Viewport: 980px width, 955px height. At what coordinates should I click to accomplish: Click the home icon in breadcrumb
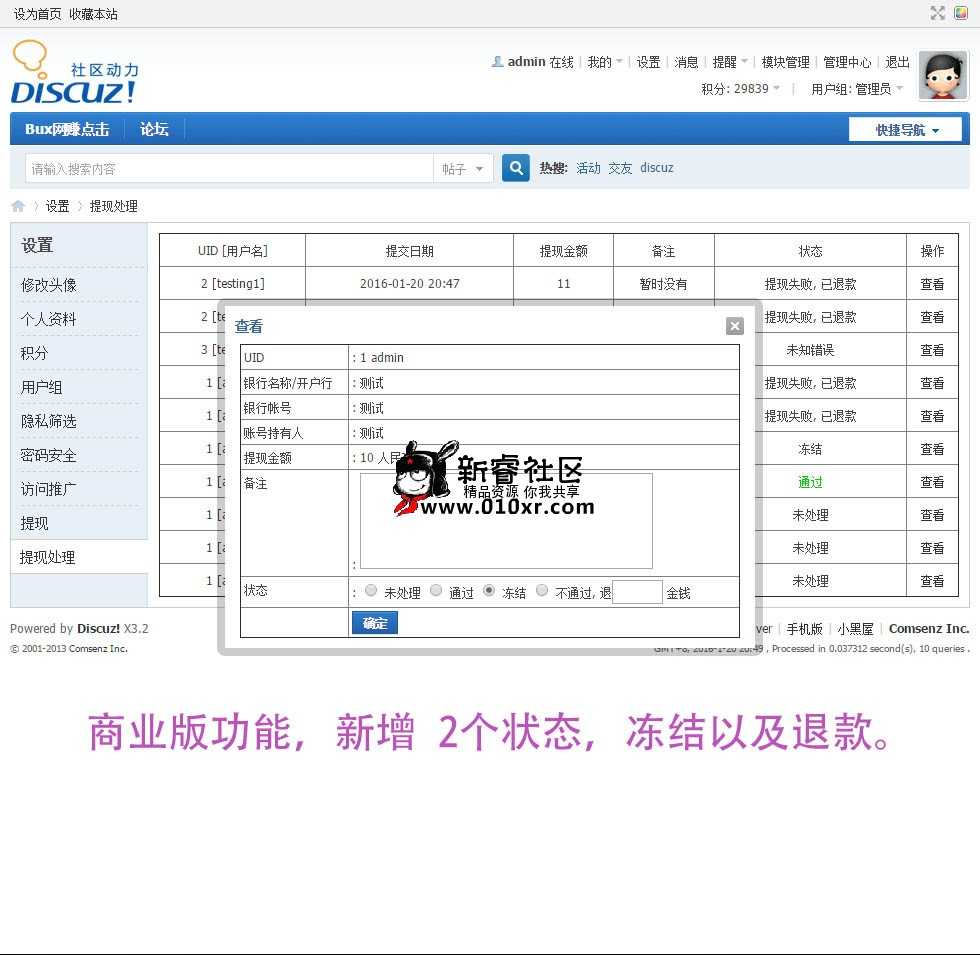[x=18, y=206]
